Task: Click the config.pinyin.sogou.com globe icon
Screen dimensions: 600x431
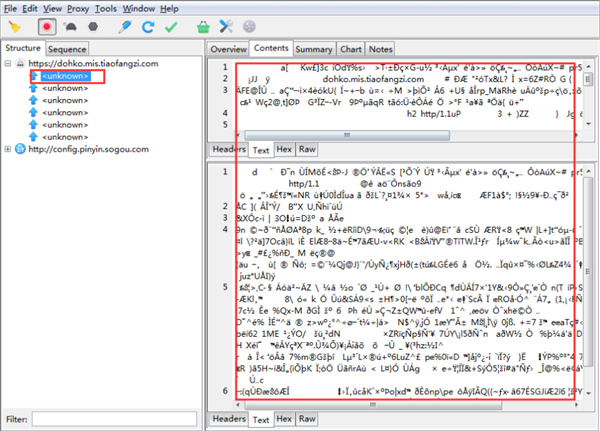Action: tap(21, 149)
